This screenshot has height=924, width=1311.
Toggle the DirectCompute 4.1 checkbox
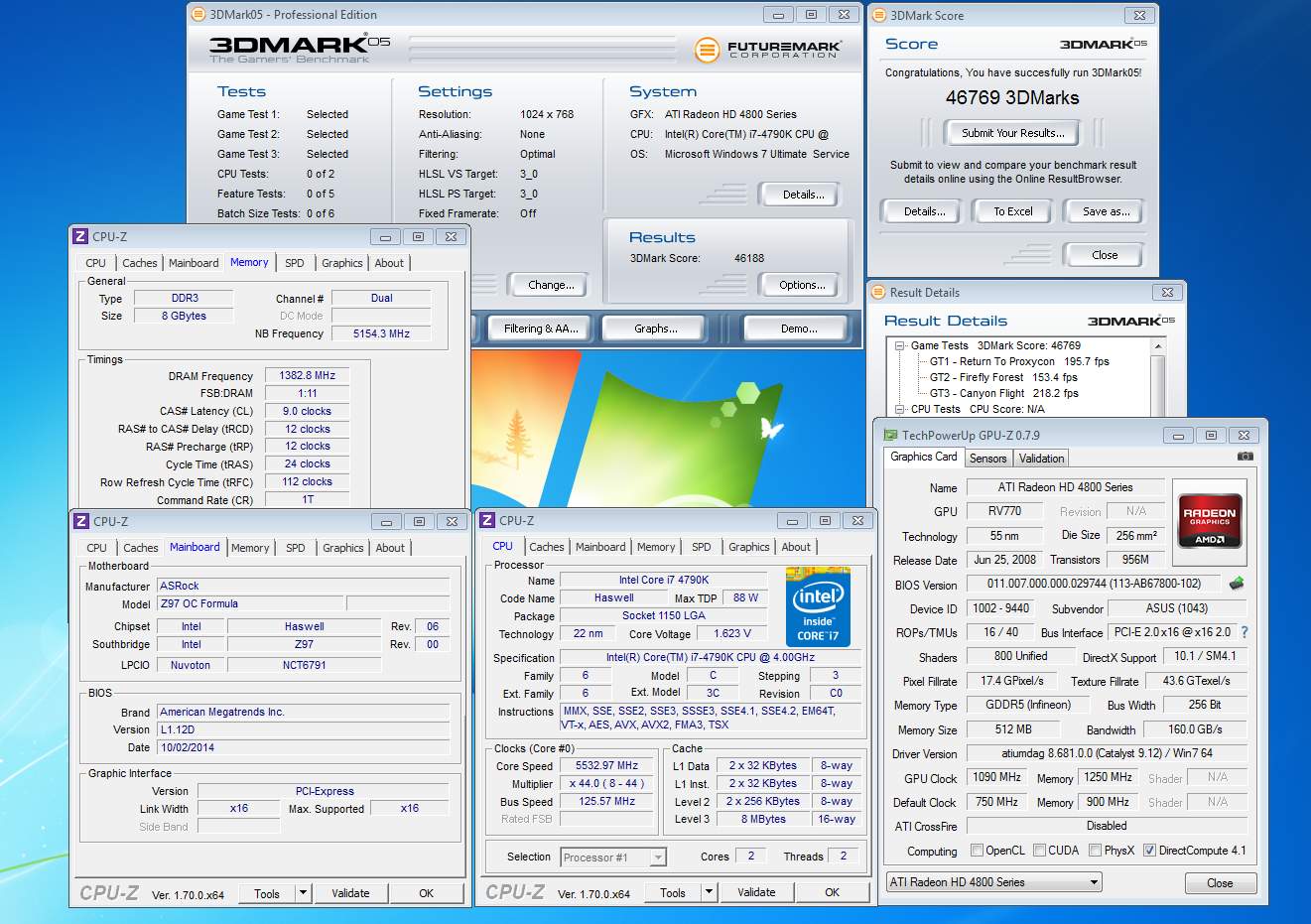tap(1149, 851)
